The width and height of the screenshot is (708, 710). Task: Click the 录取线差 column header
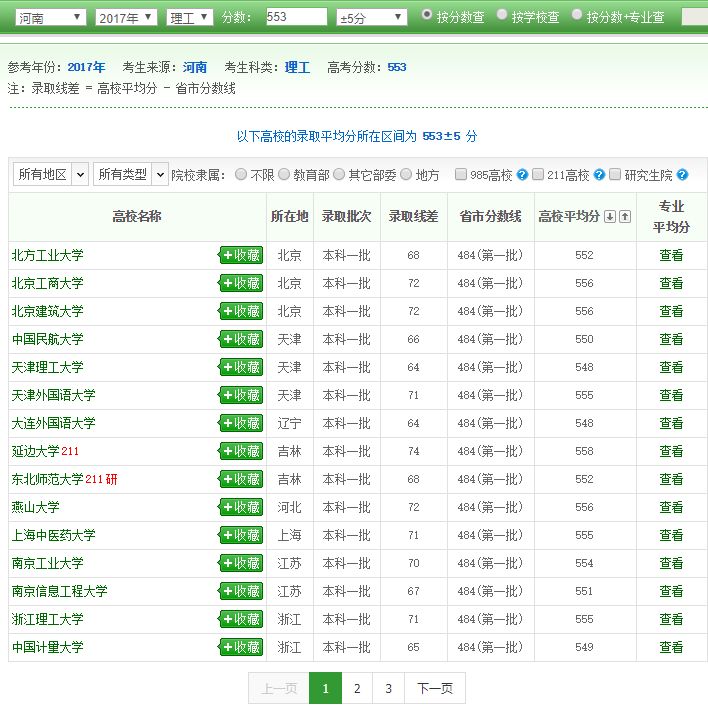(413, 216)
